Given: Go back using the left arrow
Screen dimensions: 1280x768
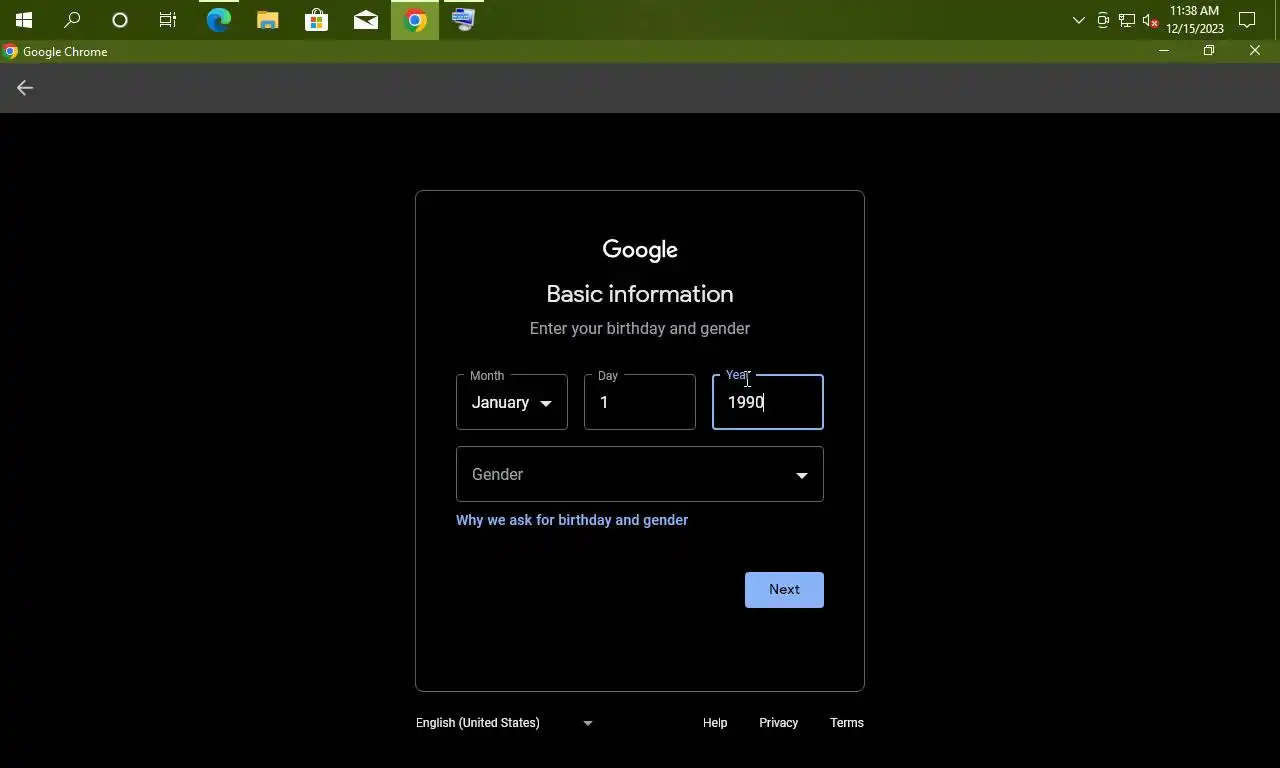Looking at the screenshot, I should point(25,88).
